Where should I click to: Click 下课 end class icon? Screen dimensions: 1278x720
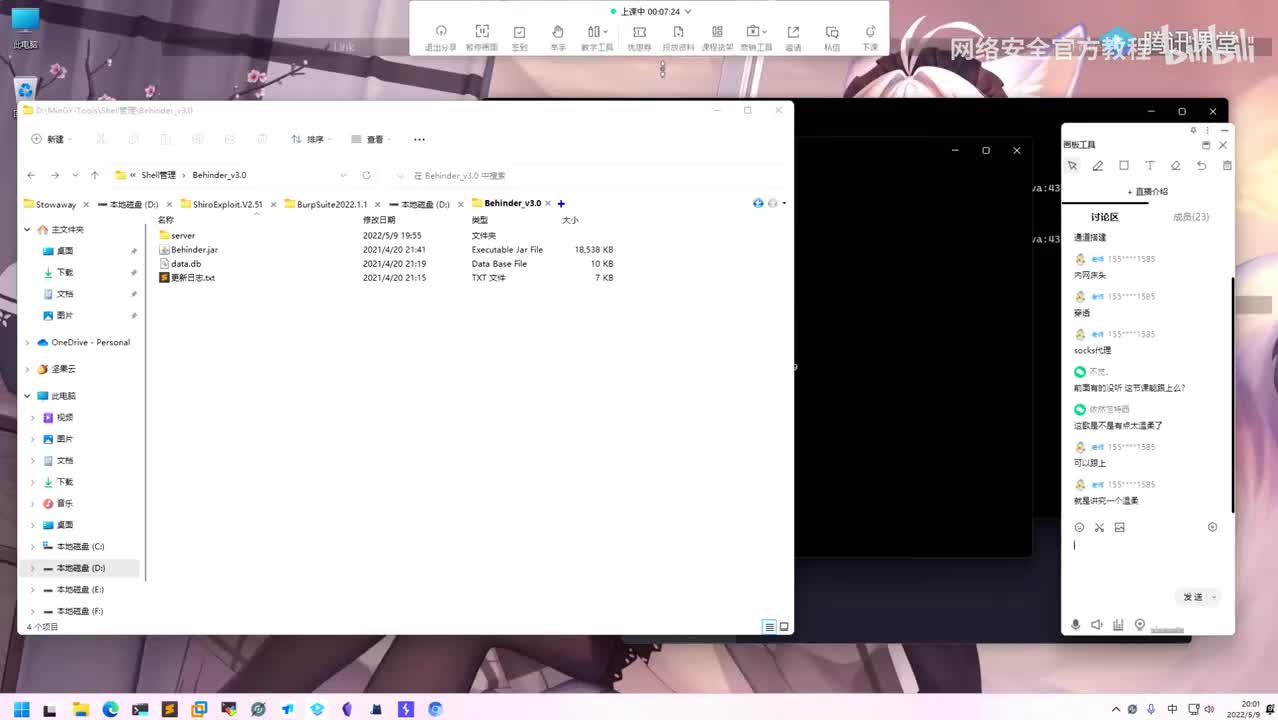click(870, 38)
